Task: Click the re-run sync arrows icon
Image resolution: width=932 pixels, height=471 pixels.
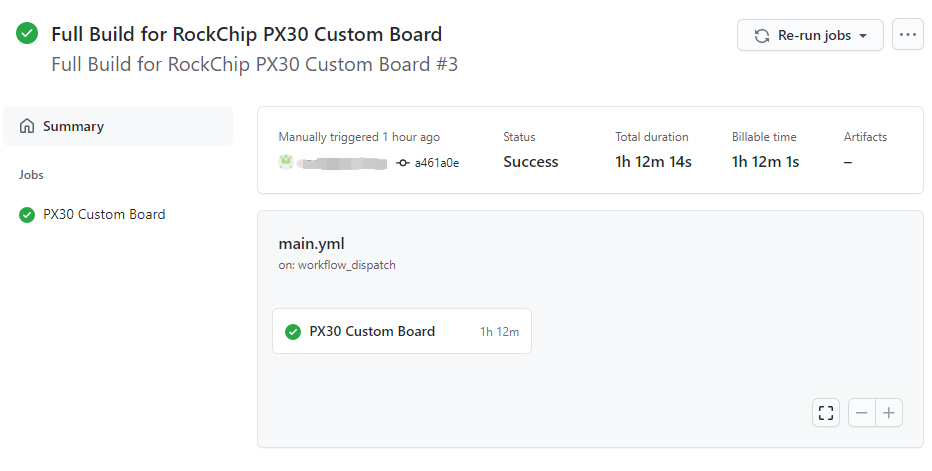Action: (x=761, y=36)
